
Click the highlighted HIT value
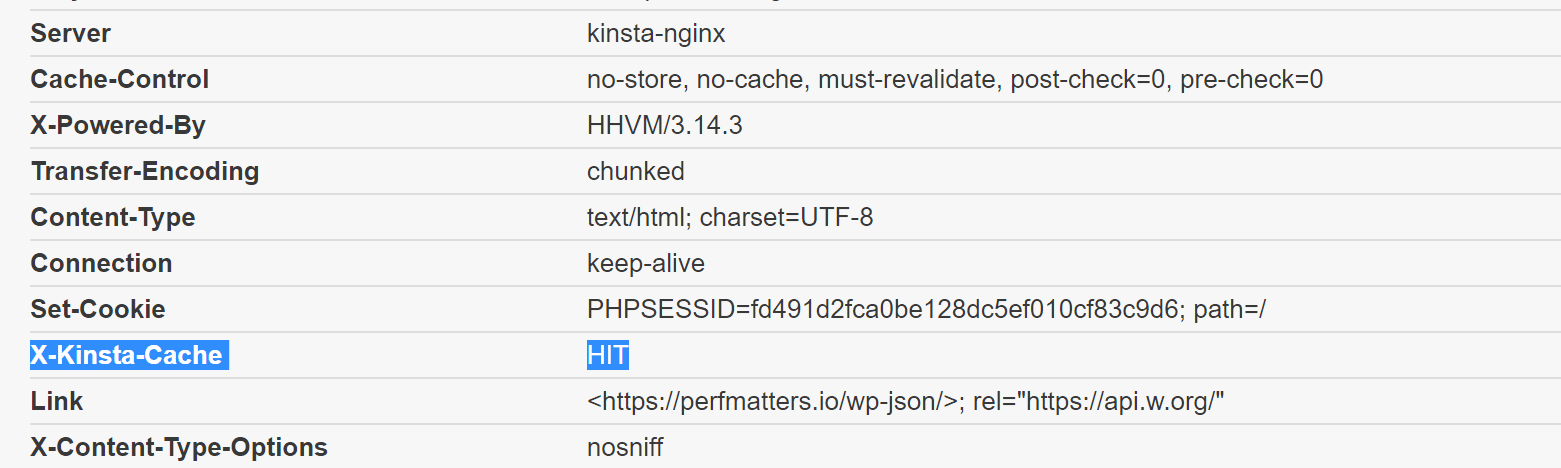pos(608,355)
